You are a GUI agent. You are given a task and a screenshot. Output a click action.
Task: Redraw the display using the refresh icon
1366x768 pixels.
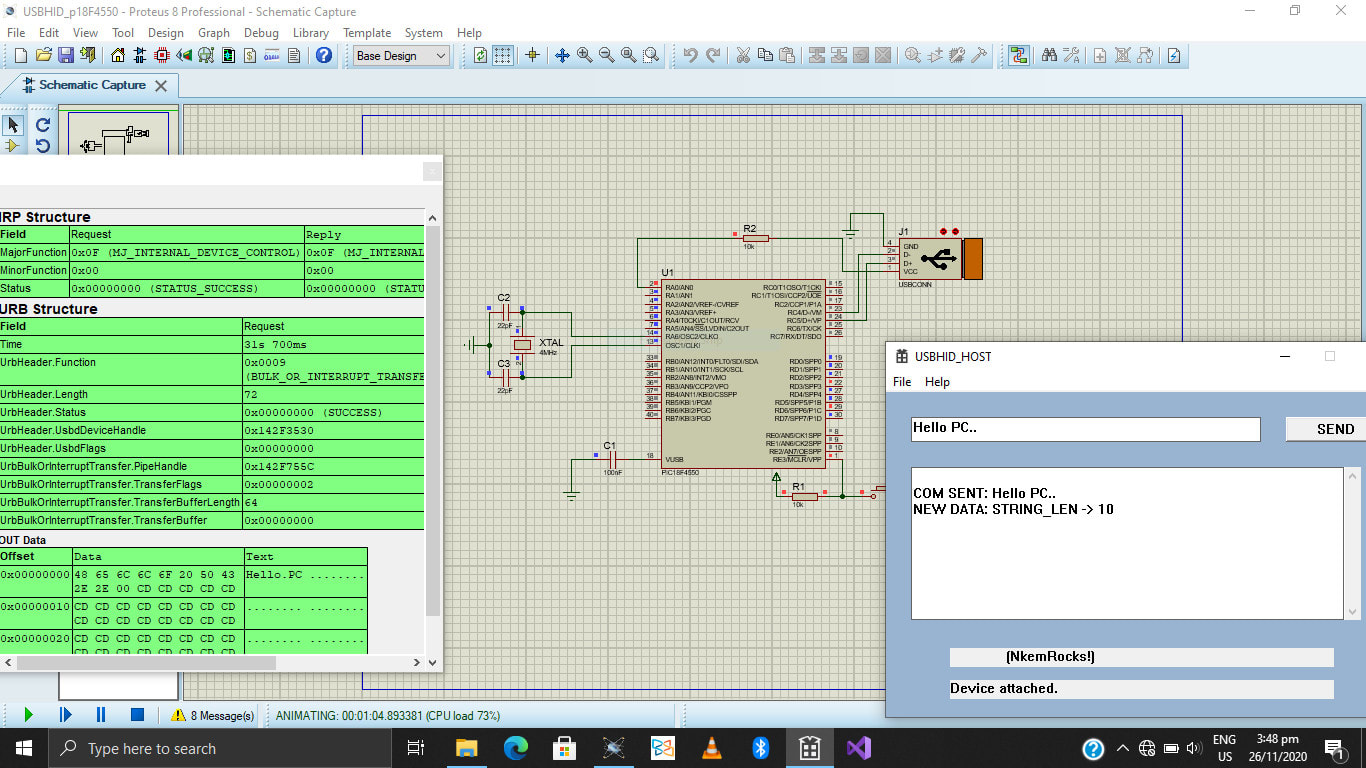click(480, 56)
